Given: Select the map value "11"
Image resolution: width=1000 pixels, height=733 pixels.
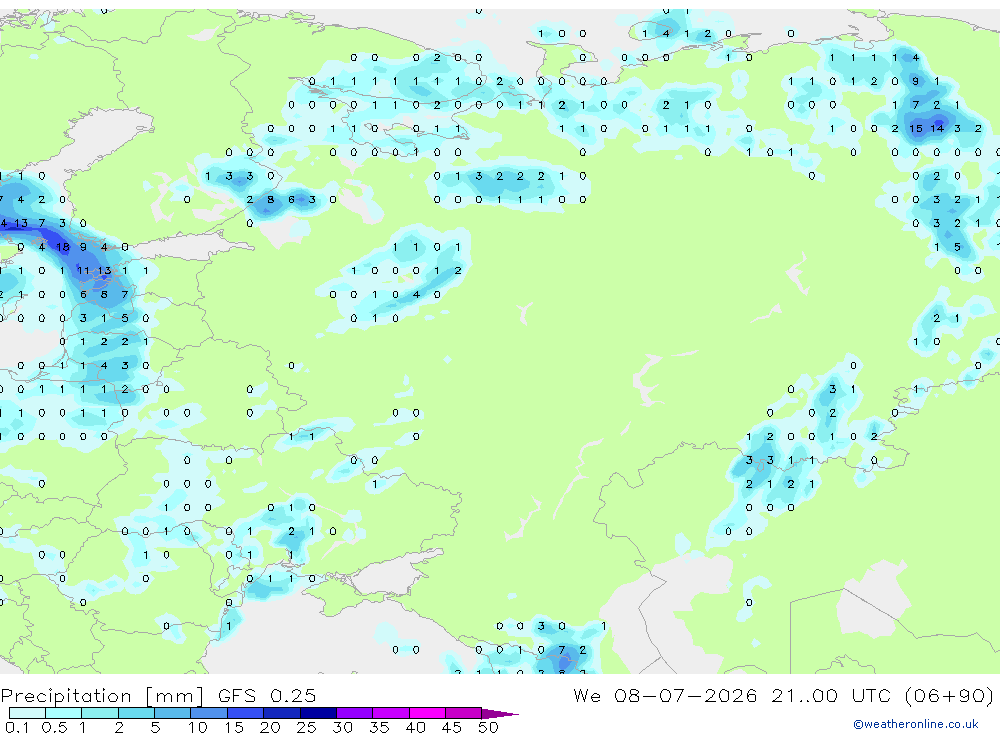Looking at the screenshot, I should (x=83, y=270).
